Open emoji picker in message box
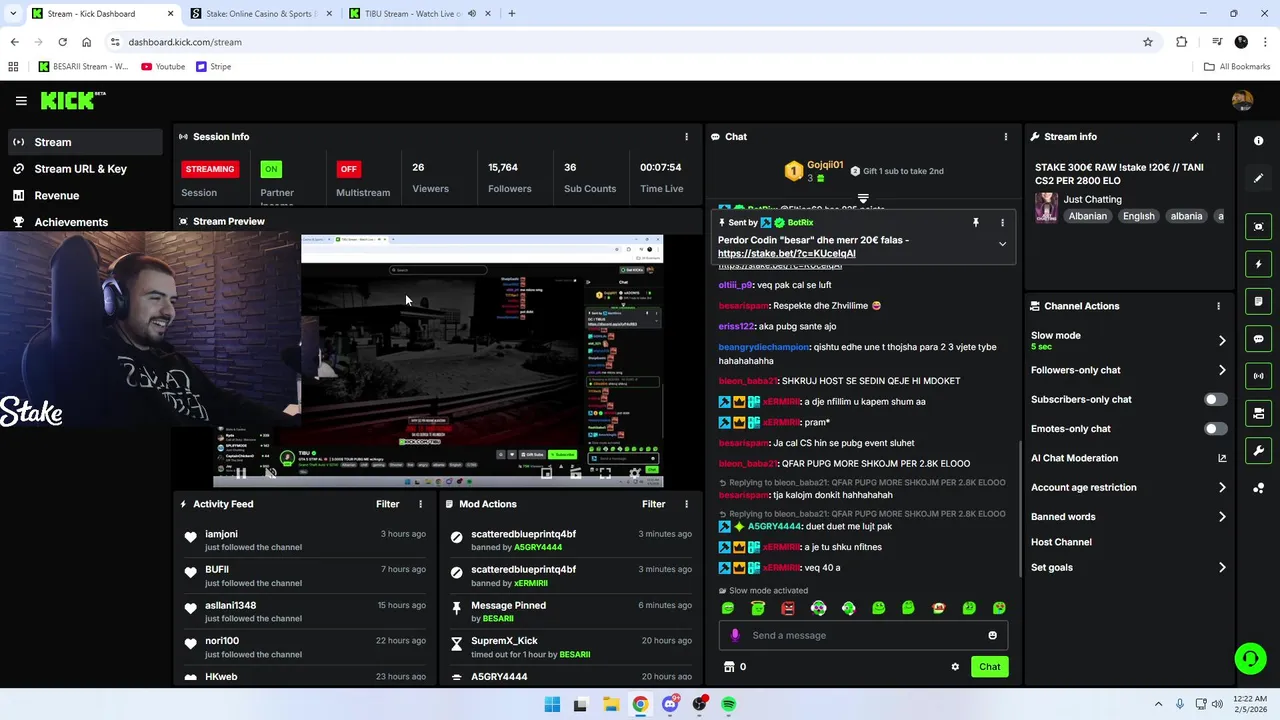 point(992,635)
